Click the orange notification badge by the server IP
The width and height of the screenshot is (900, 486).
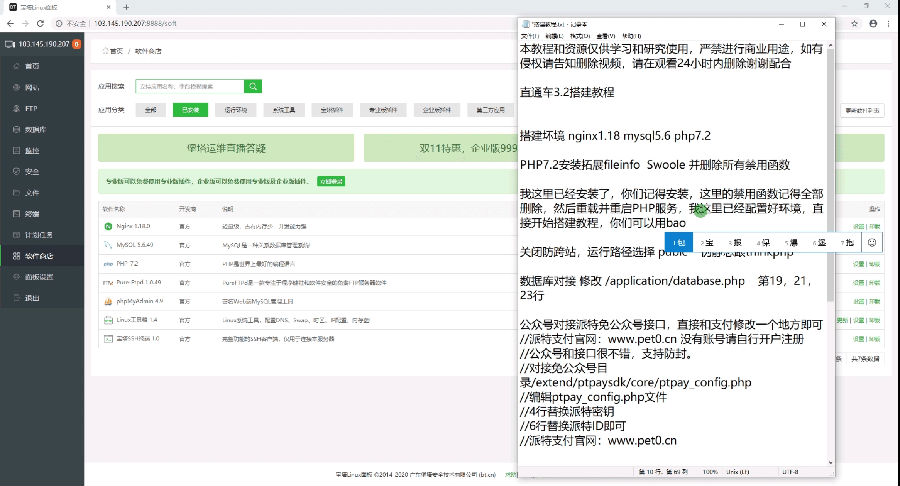(76, 44)
